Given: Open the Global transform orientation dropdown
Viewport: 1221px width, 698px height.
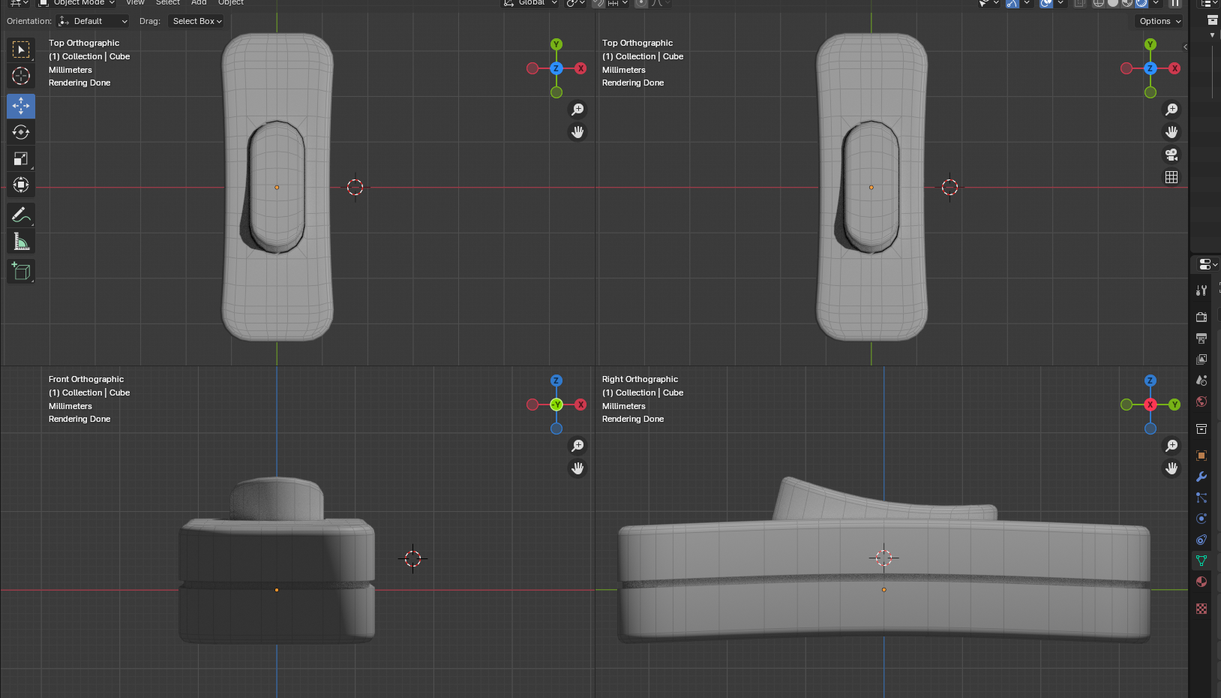Looking at the screenshot, I should [530, 3].
